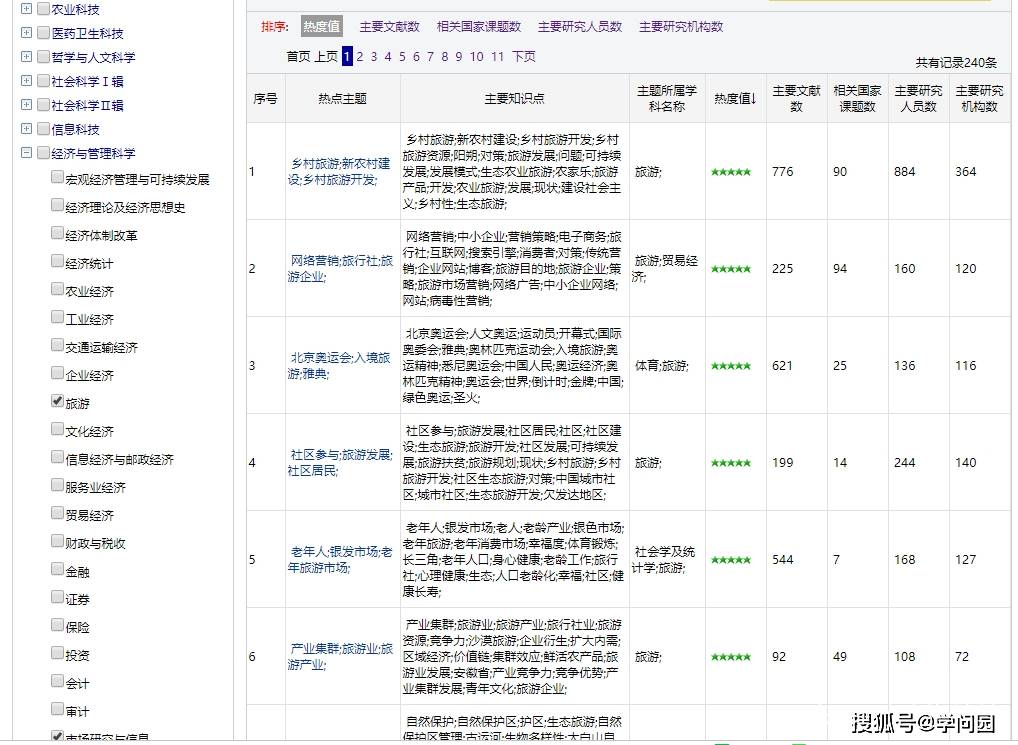Click the five-star rating in row 3

(731, 366)
